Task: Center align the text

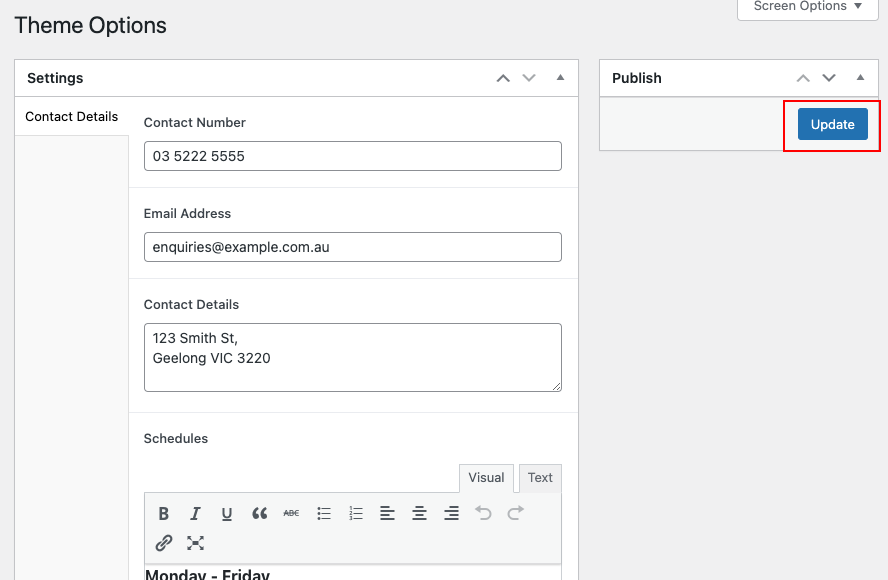Action: (x=420, y=513)
